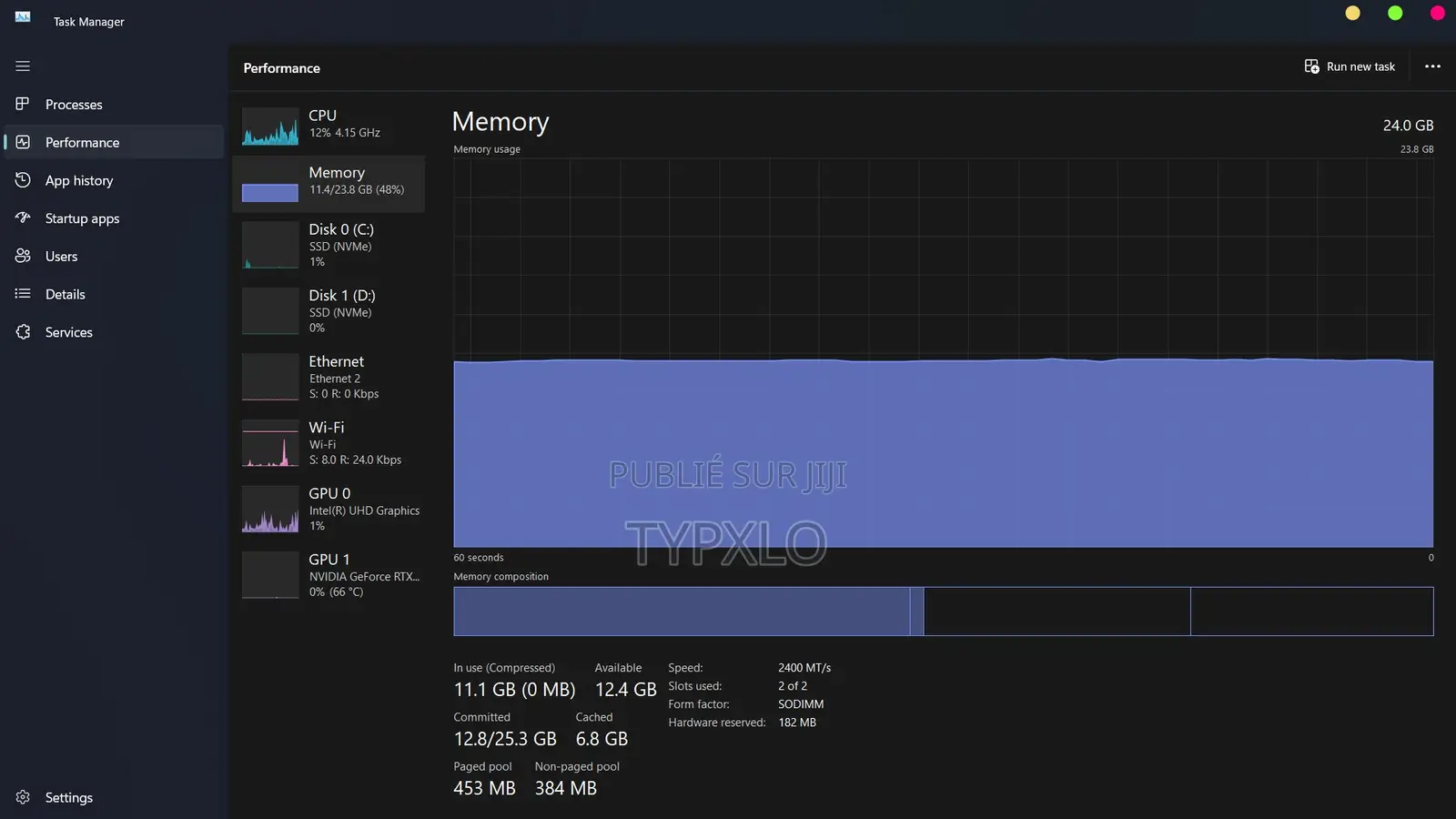The height and width of the screenshot is (819, 1456).
Task: Click the Settings gear icon
Action: 23,797
